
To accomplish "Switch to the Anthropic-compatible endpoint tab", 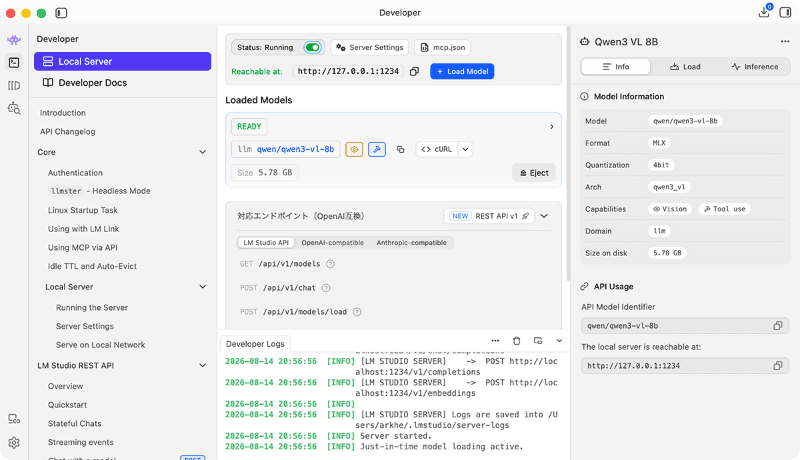I will [411, 243].
